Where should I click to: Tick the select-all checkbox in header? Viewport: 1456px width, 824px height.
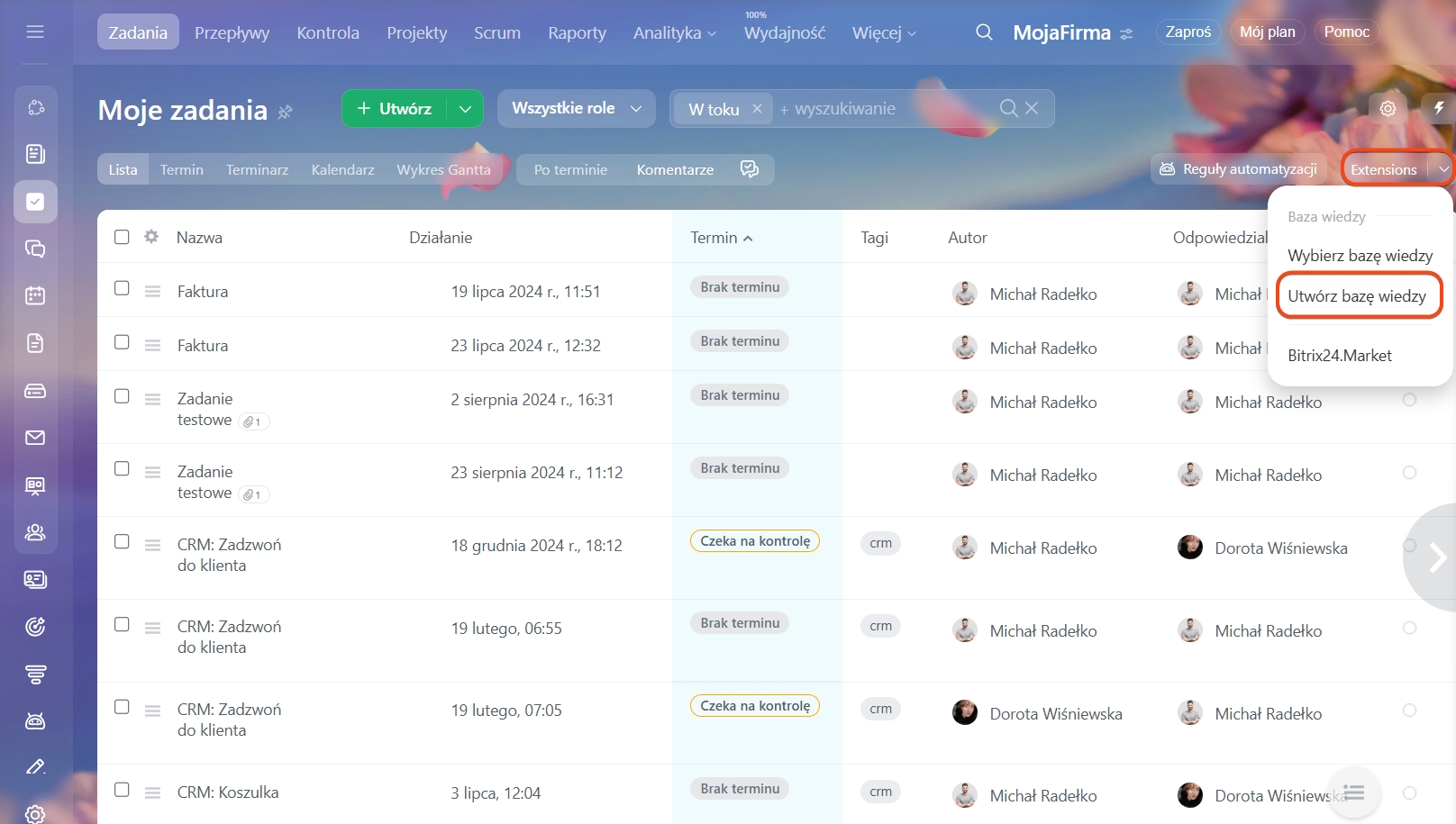pos(122,237)
